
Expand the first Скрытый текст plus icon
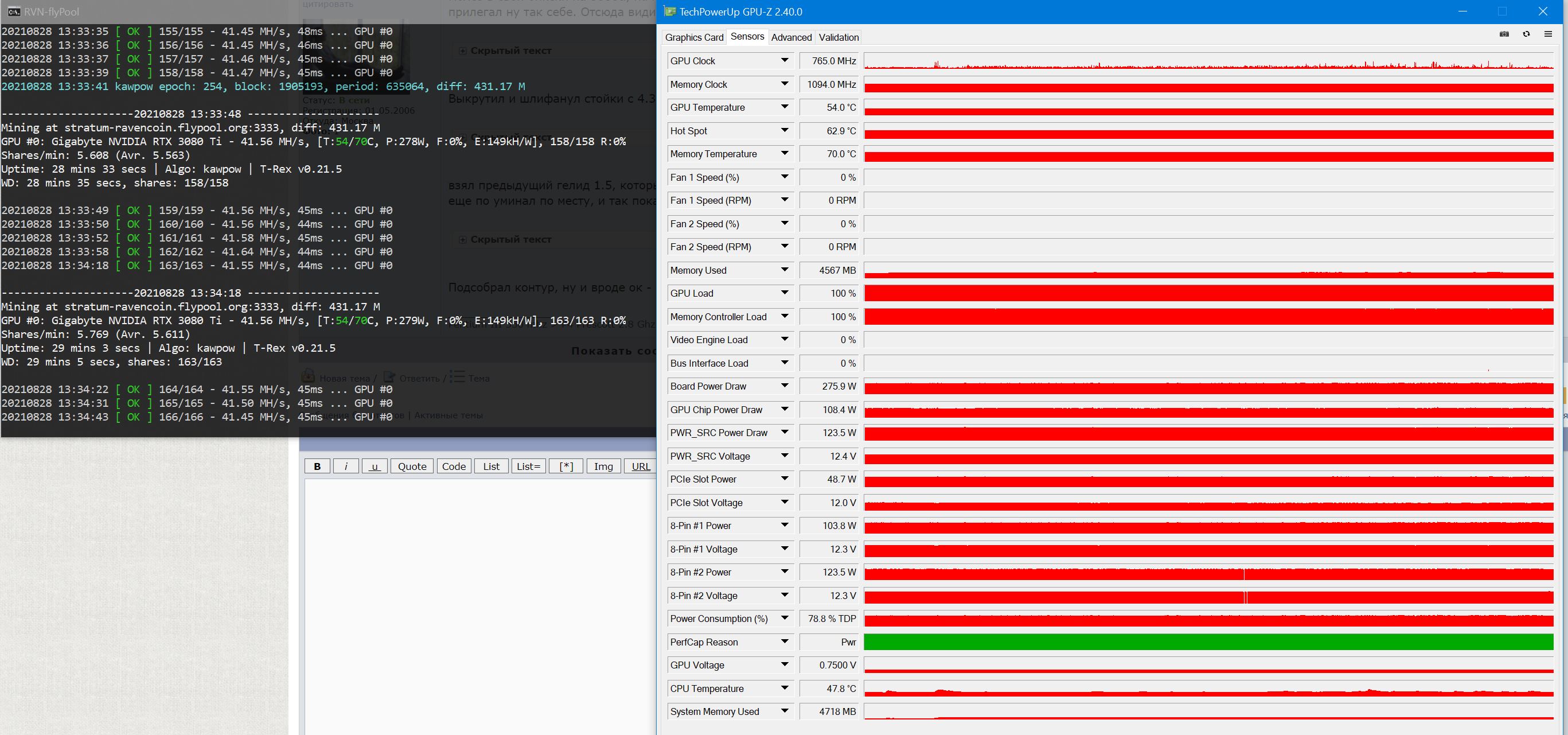(463, 51)
